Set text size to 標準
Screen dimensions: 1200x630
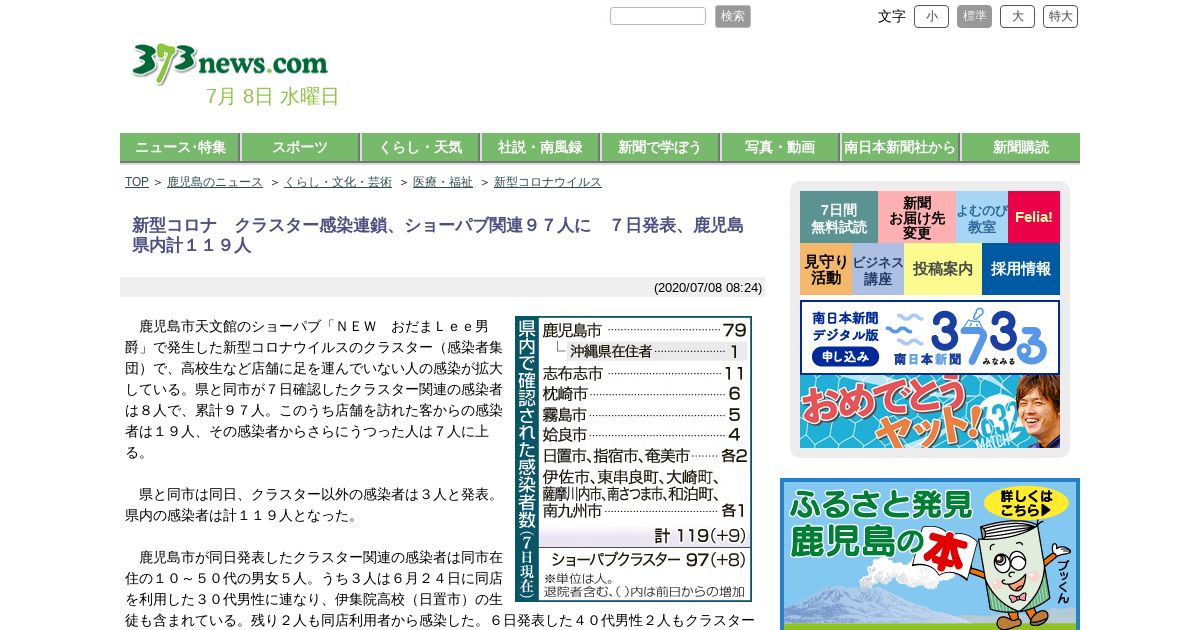pos(974,16)
